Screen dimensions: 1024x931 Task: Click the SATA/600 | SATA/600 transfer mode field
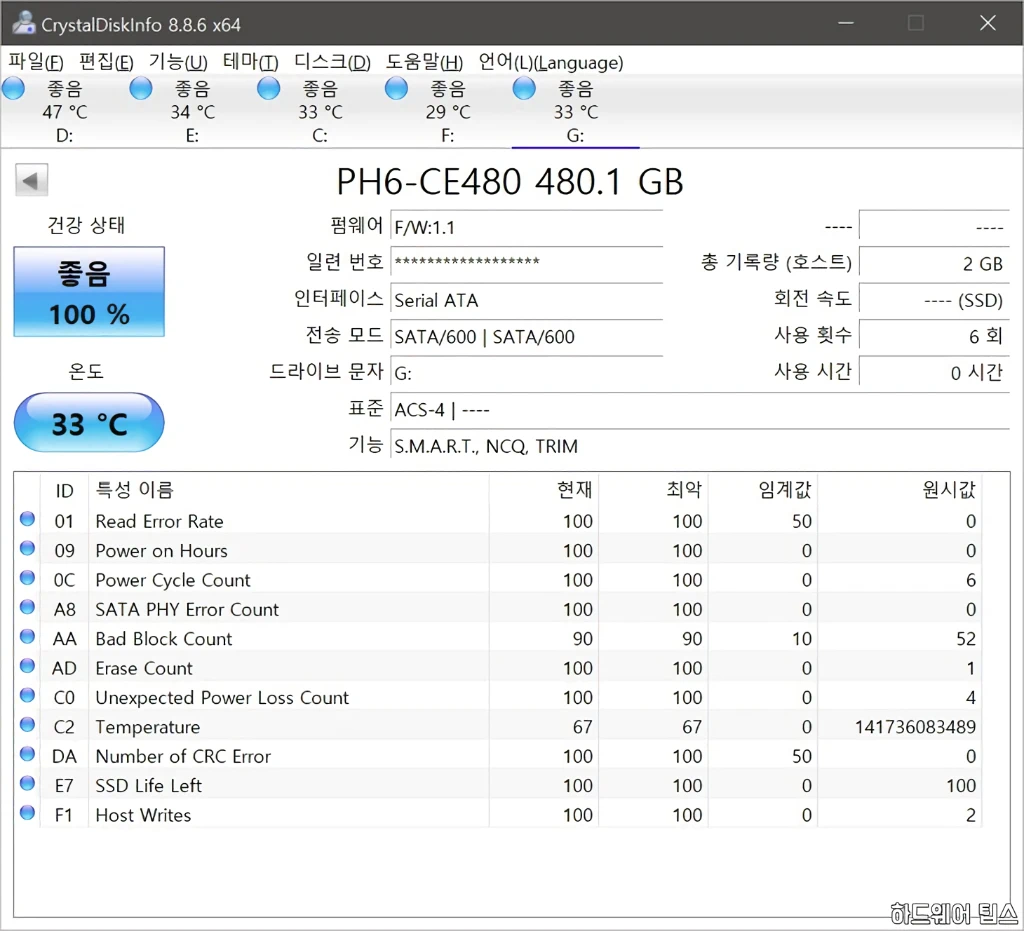click(x=526, y=337)
